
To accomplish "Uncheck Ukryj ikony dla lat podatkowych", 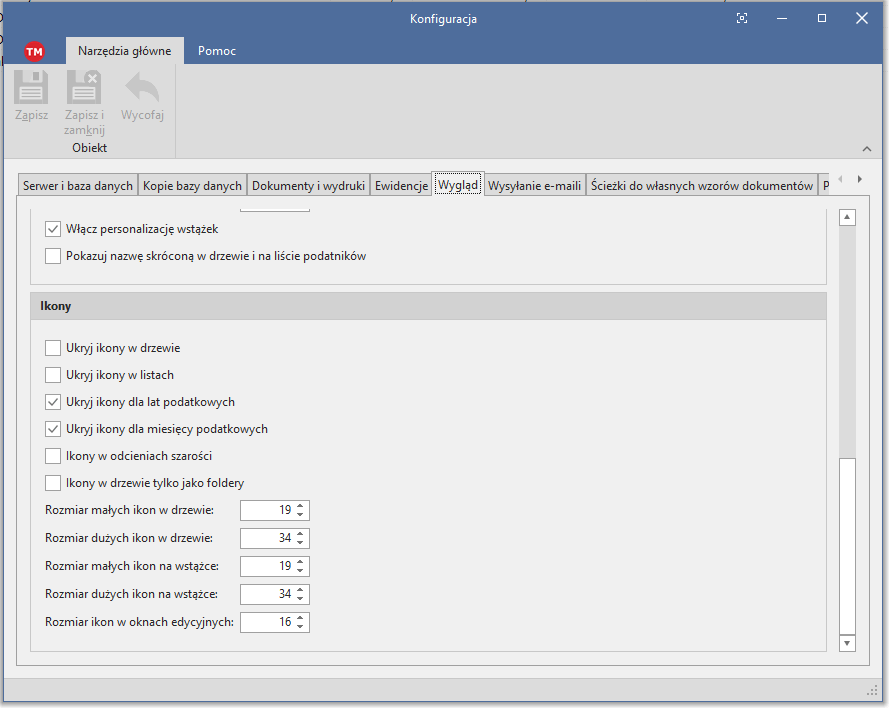I will point(53,402).
